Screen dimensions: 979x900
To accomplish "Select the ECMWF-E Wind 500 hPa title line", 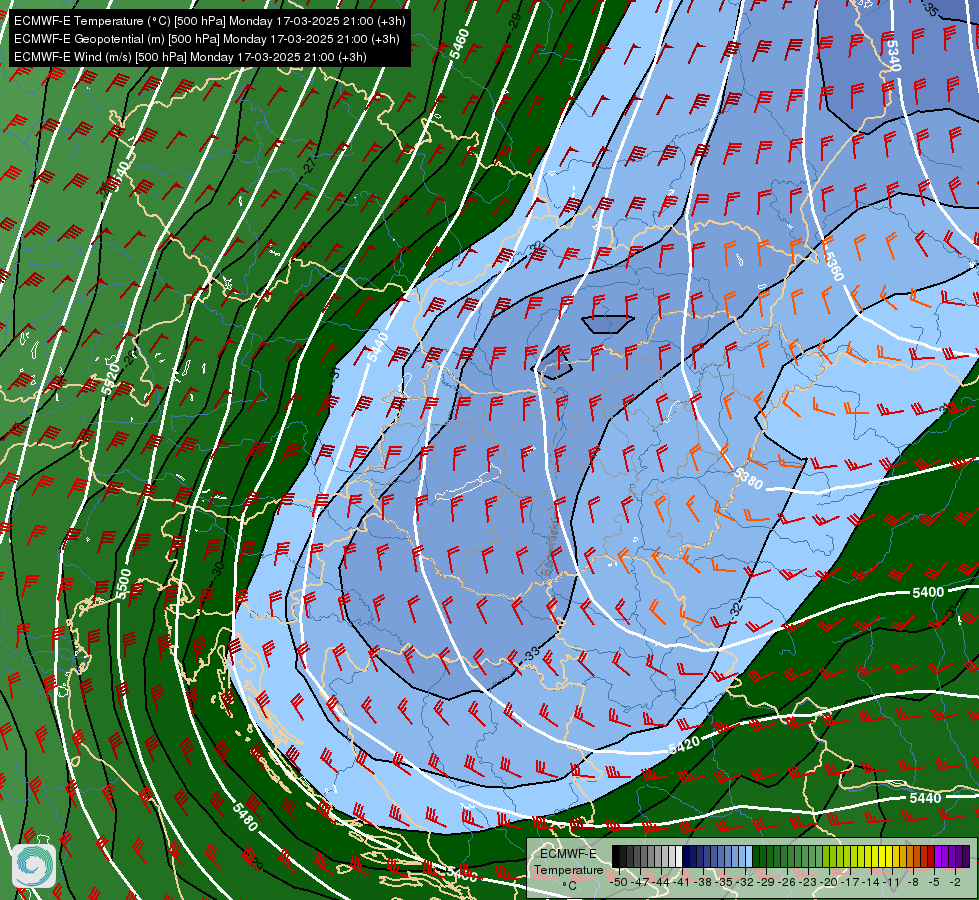I will coord(190,57).
